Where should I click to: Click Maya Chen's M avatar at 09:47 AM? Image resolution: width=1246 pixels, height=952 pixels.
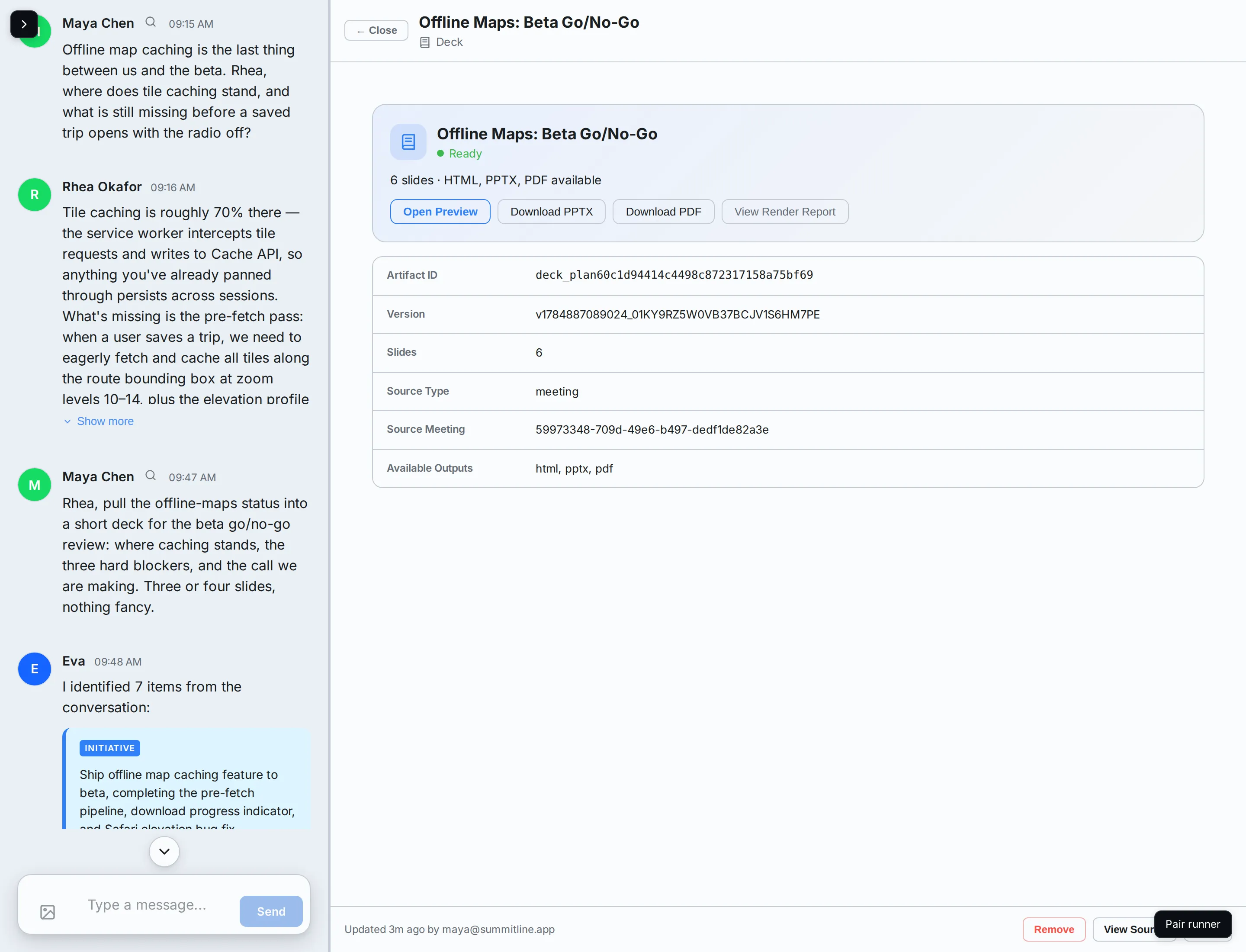pos(35,485)
